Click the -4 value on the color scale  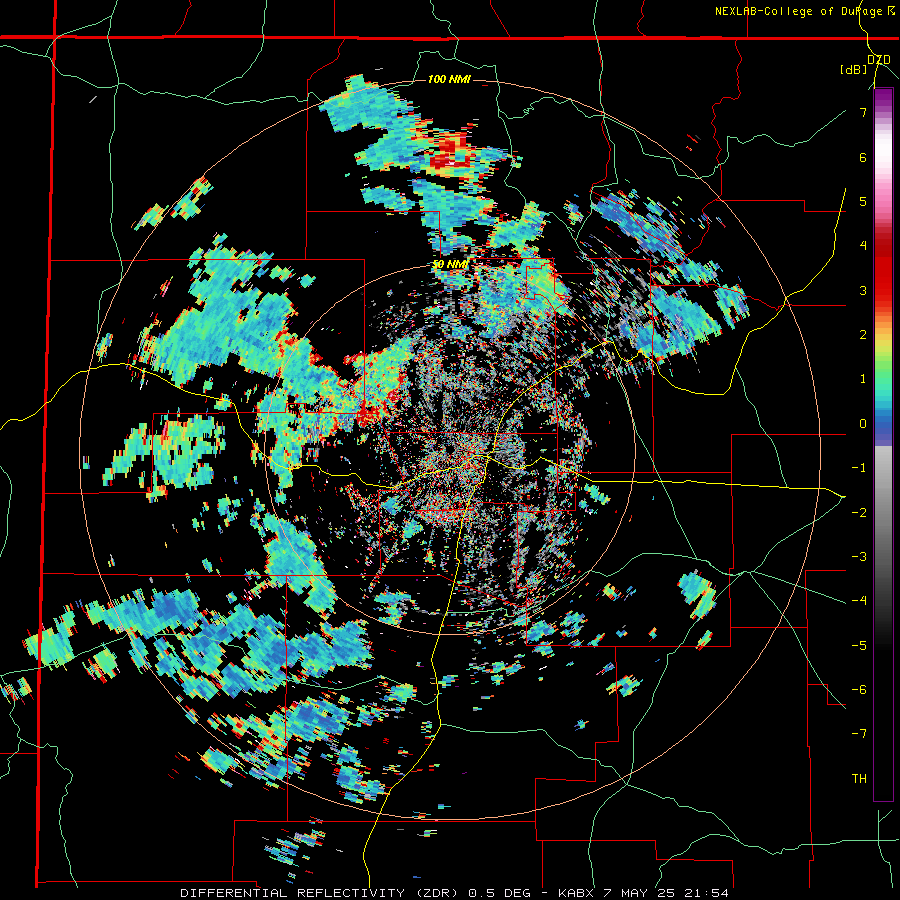859,600
